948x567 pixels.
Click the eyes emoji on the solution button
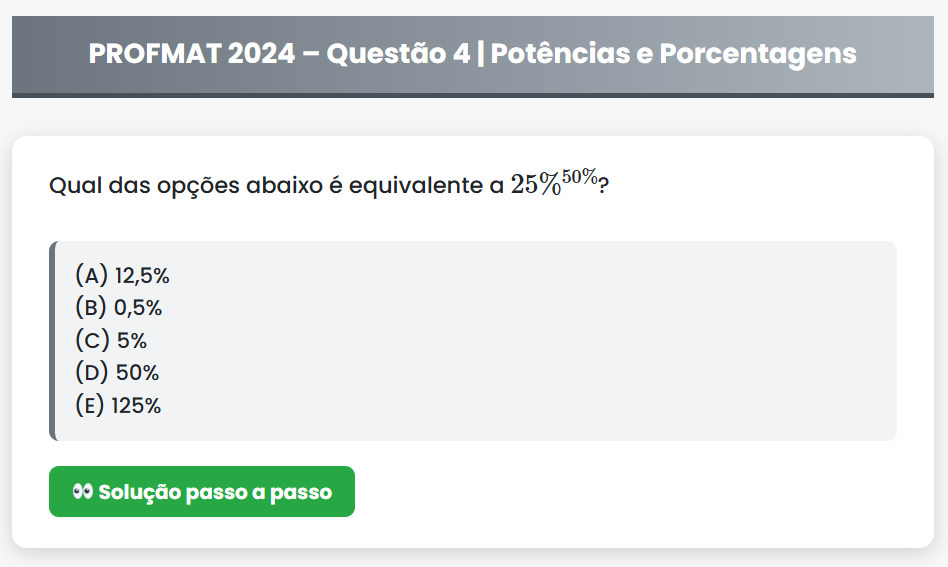[x=82, y=492]
